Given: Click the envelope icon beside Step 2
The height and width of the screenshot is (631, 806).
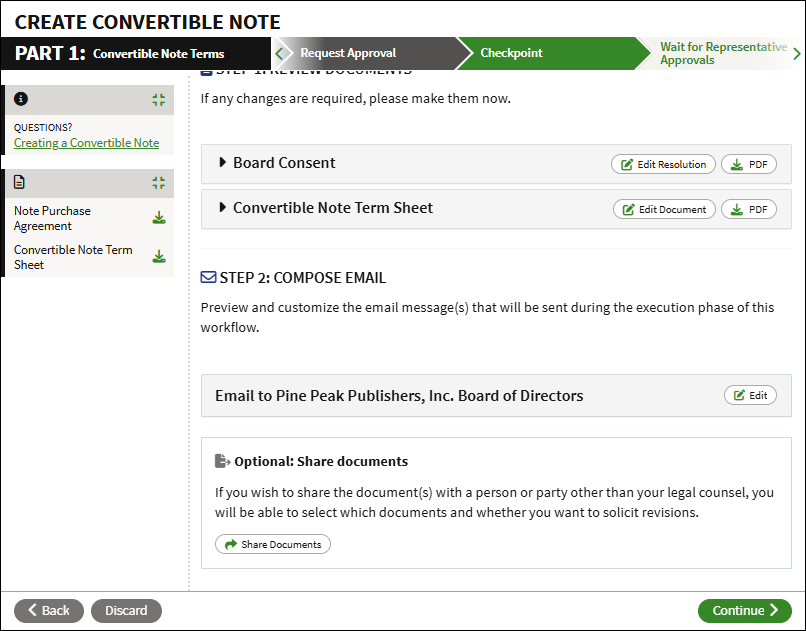Looking at the screenshot, I should point(208,277).
